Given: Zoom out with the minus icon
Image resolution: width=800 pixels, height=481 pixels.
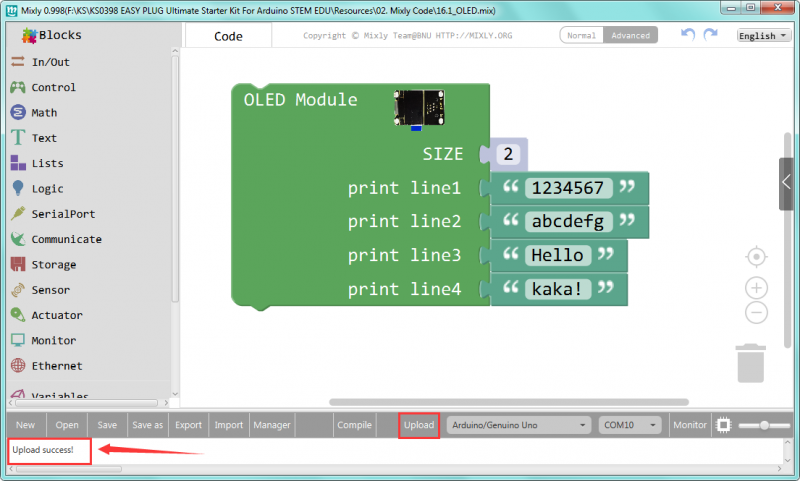Looking at the screenshot, I should (x=757, y=312).
